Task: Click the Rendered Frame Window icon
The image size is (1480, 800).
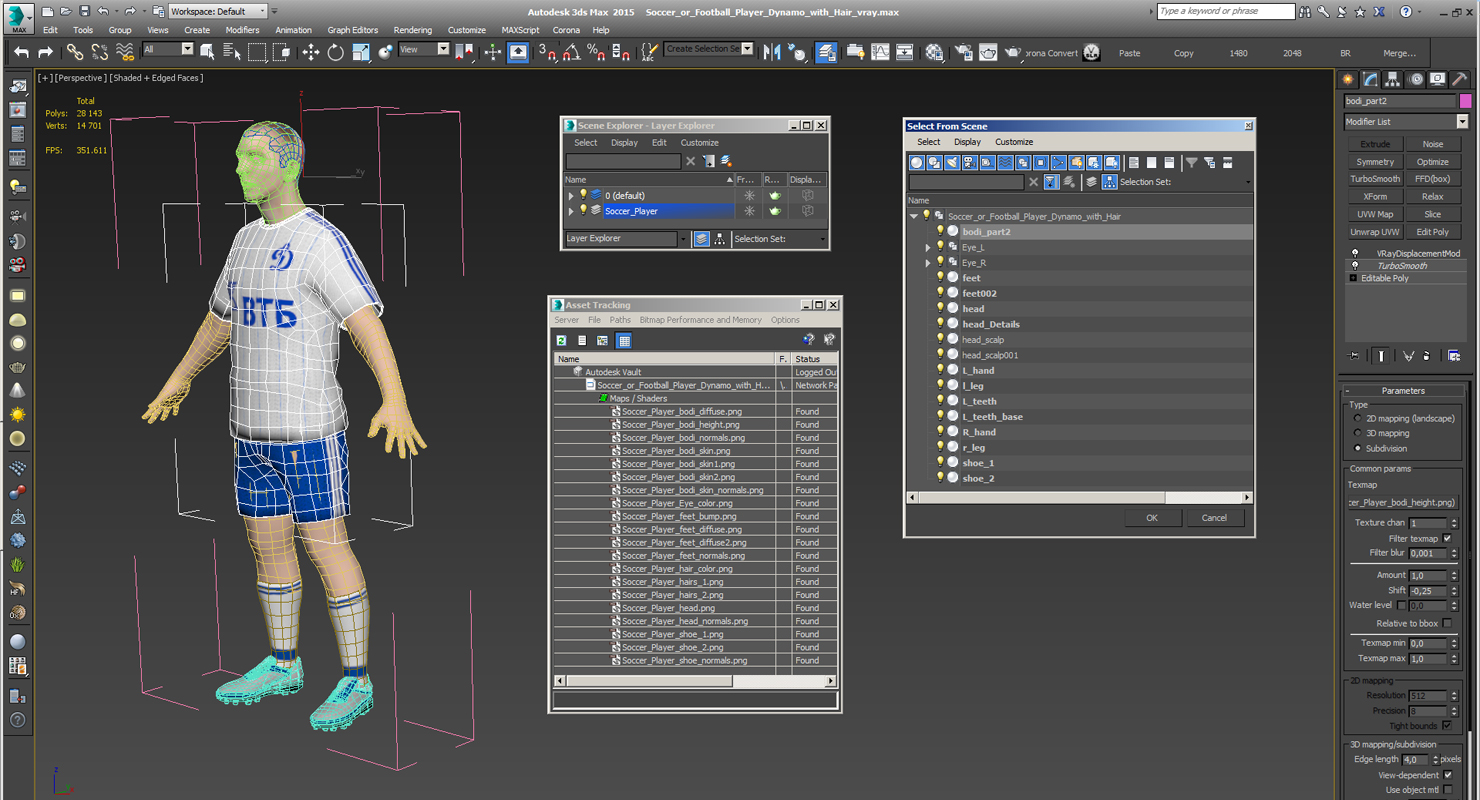Action: click(x=988, y=52)
